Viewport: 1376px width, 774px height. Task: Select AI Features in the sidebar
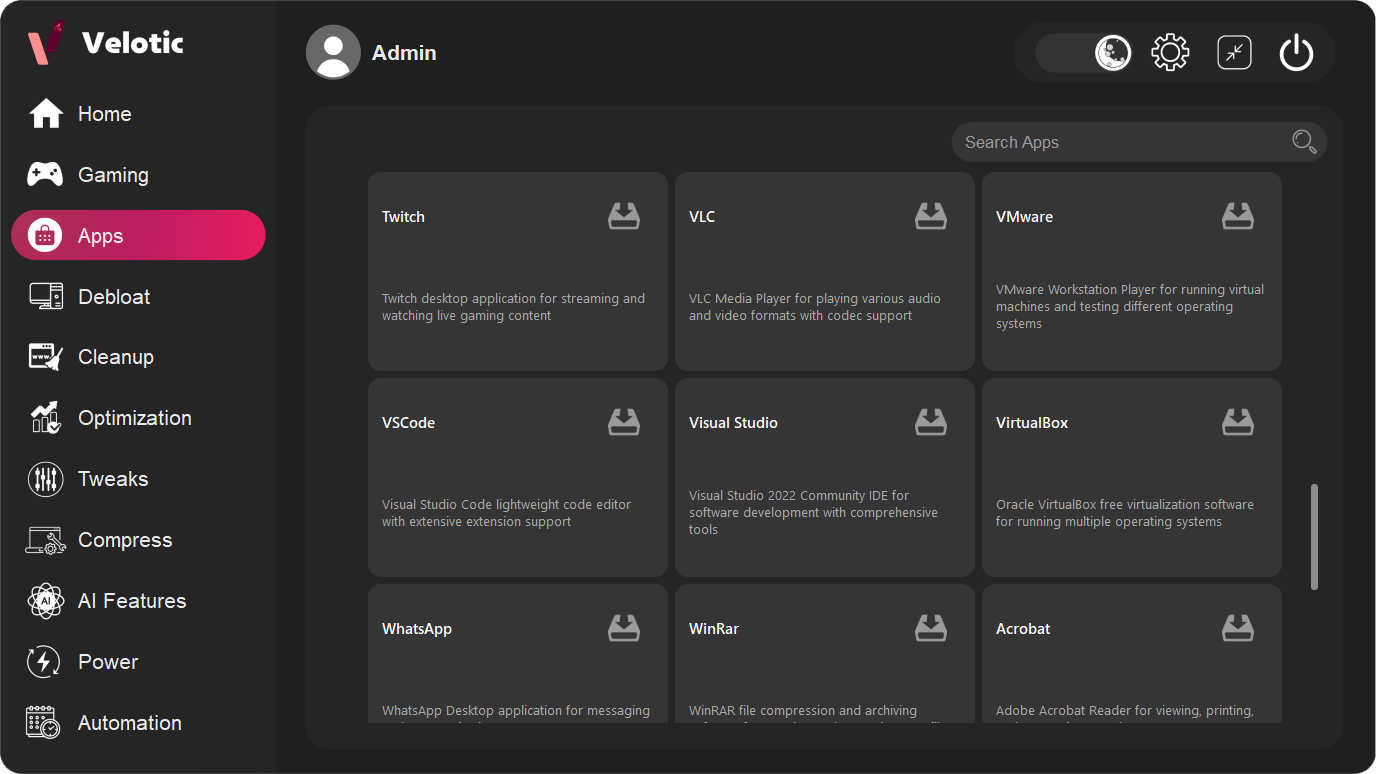tap(132, 601)
